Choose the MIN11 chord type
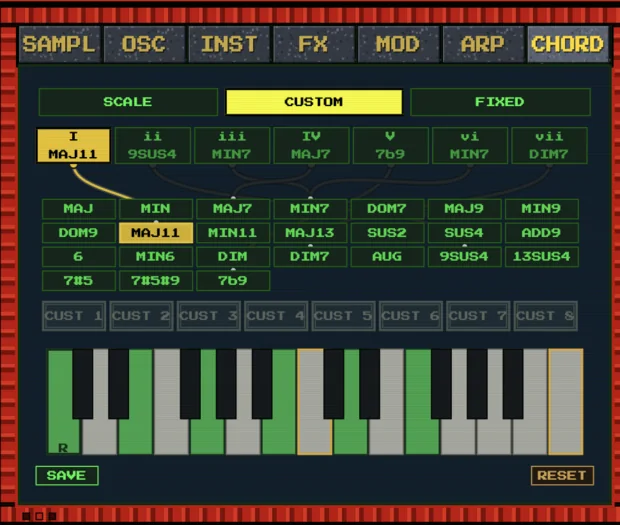 [233, 233]
